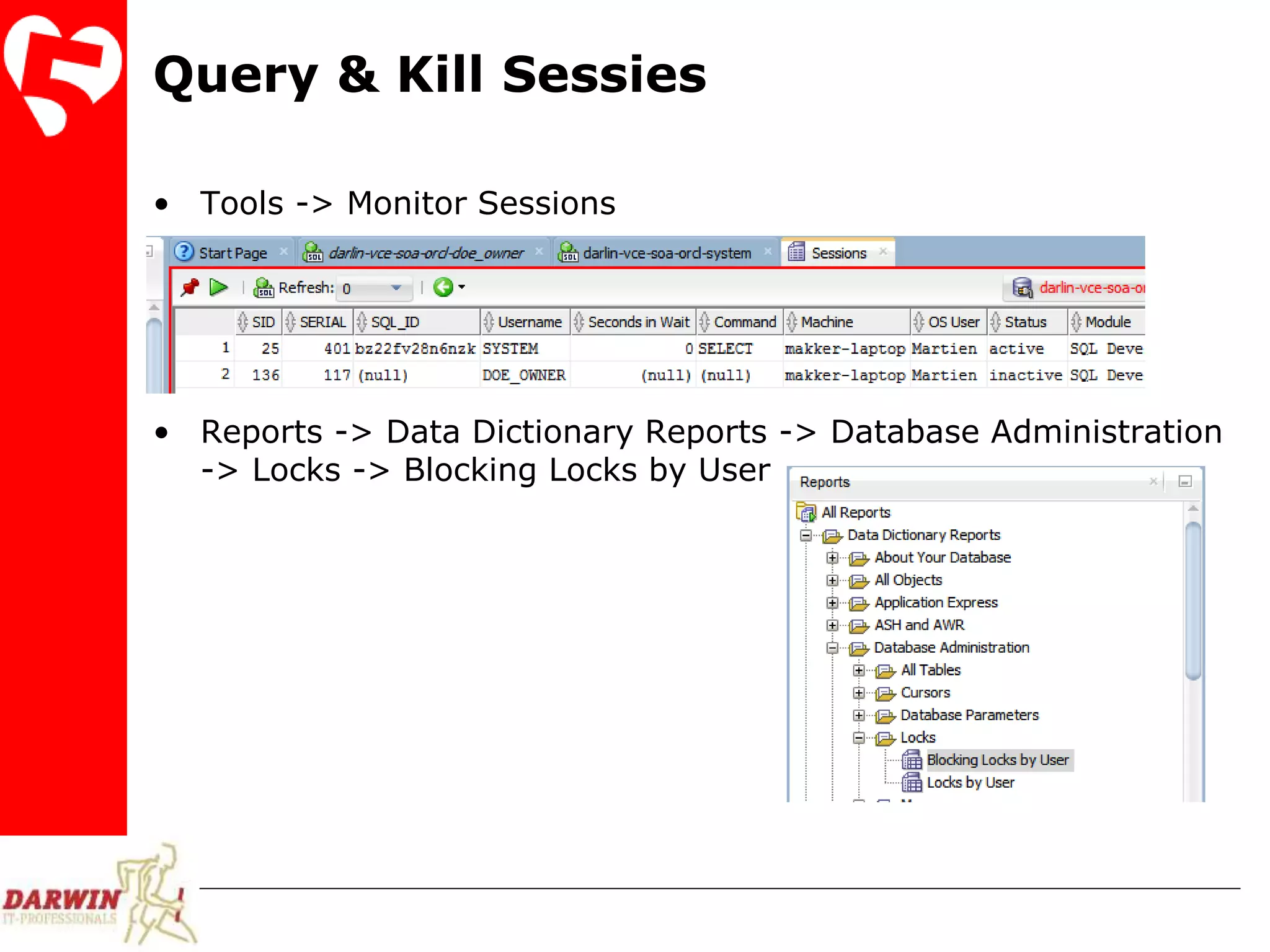1270x952 pixels.
Task: Close the Reports panel
Action: coord(1153,481)
